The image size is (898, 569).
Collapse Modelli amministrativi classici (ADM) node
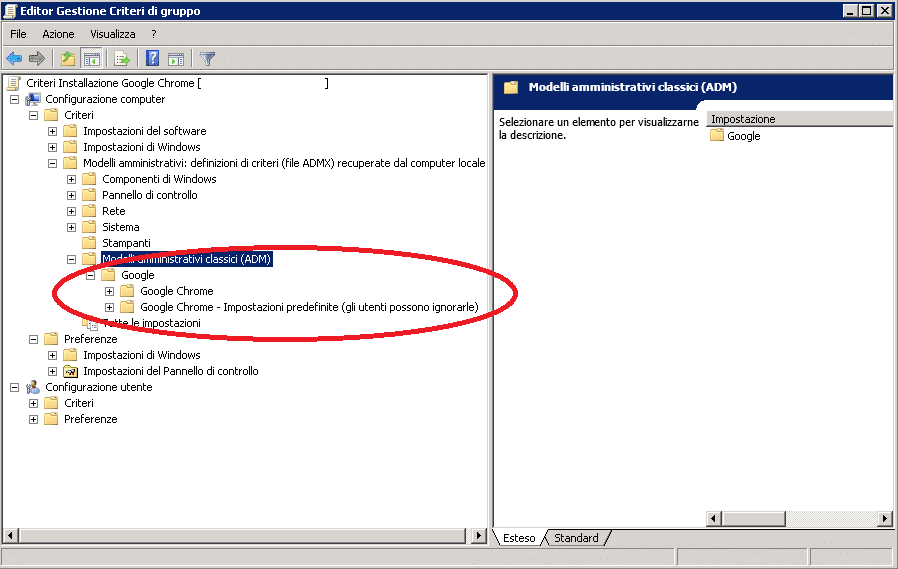(x=72, y=260)
